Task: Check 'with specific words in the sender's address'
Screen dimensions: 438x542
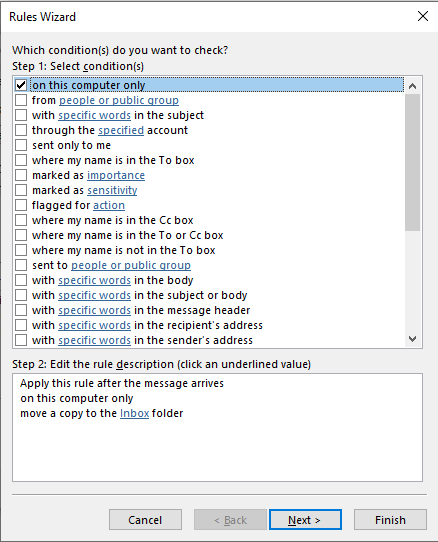Action: click(21, 340)
